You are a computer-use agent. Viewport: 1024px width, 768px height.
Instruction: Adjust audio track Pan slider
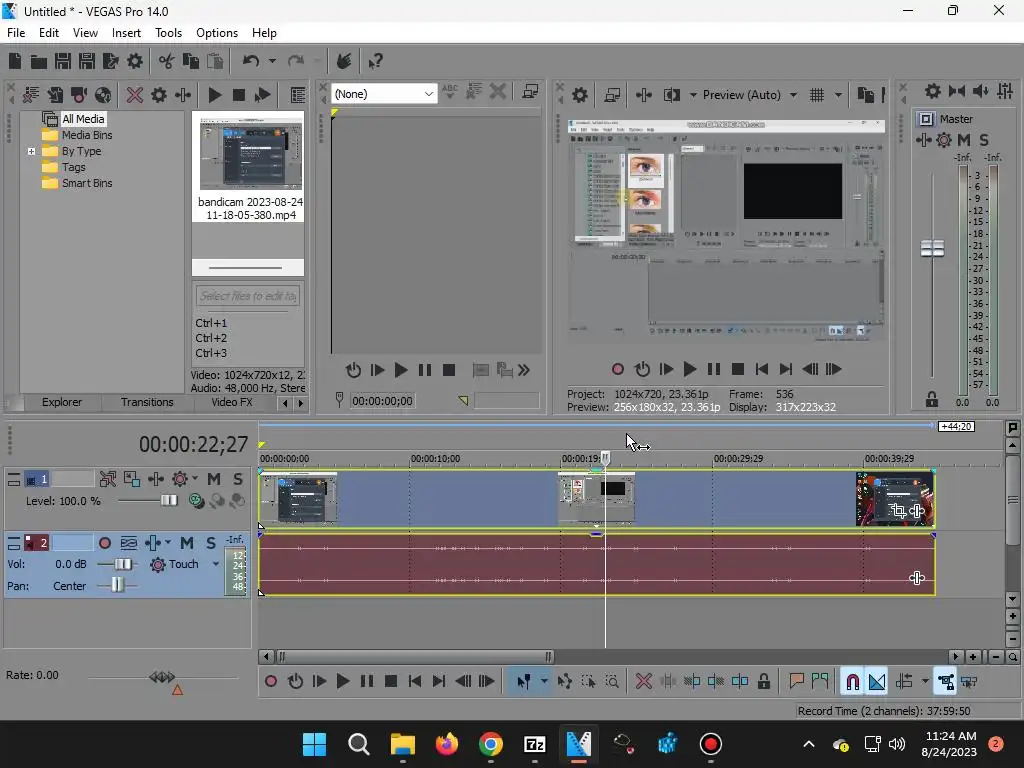116,586
